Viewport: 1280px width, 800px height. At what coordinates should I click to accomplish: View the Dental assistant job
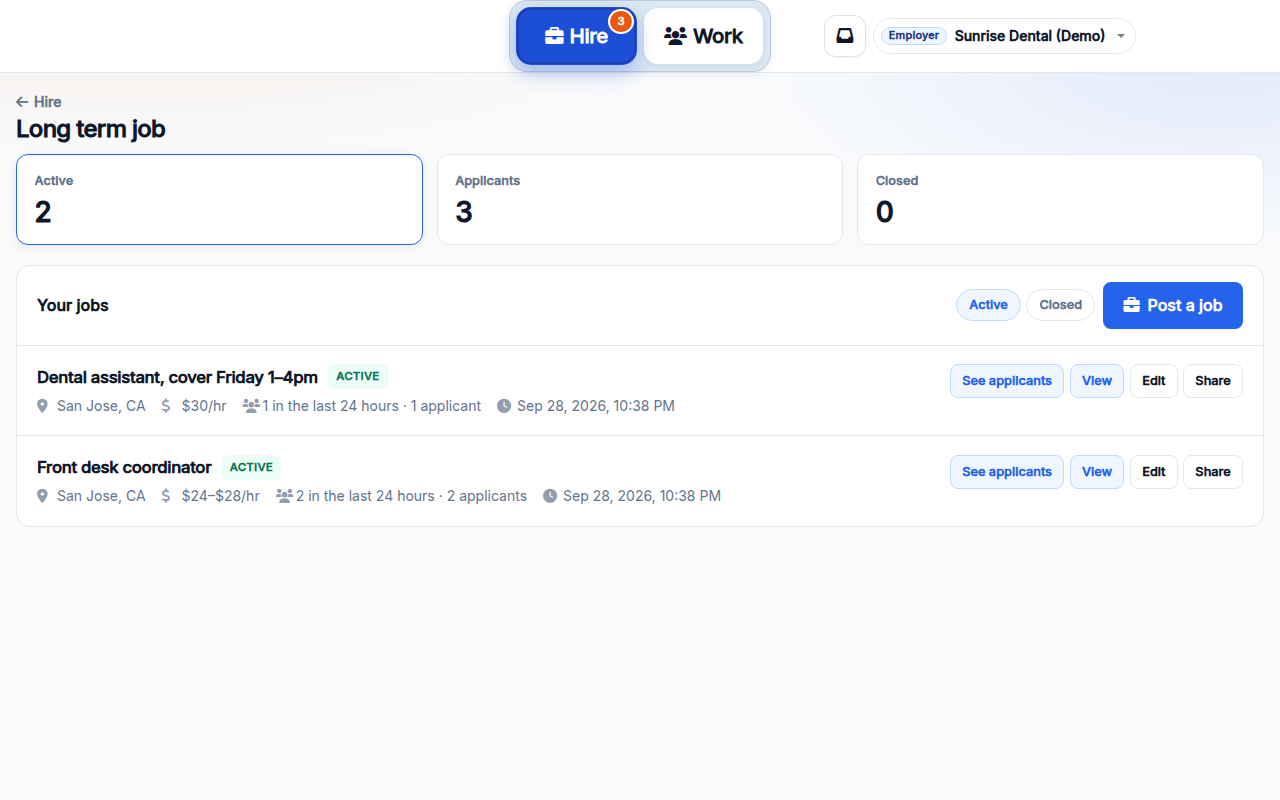pyautogui.click(x=1097, y=381)
